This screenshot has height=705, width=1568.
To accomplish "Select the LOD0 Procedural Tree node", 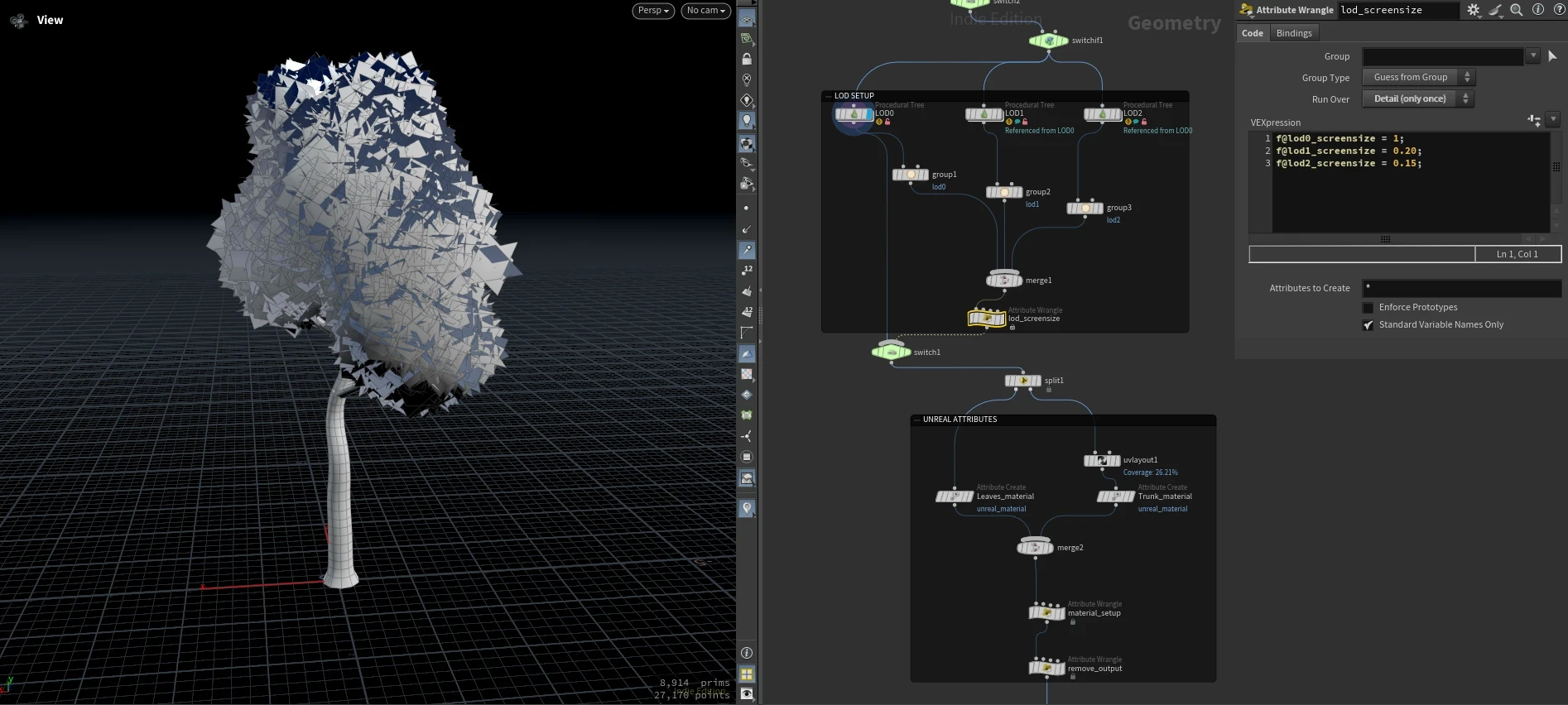I will tap(854, 114).
